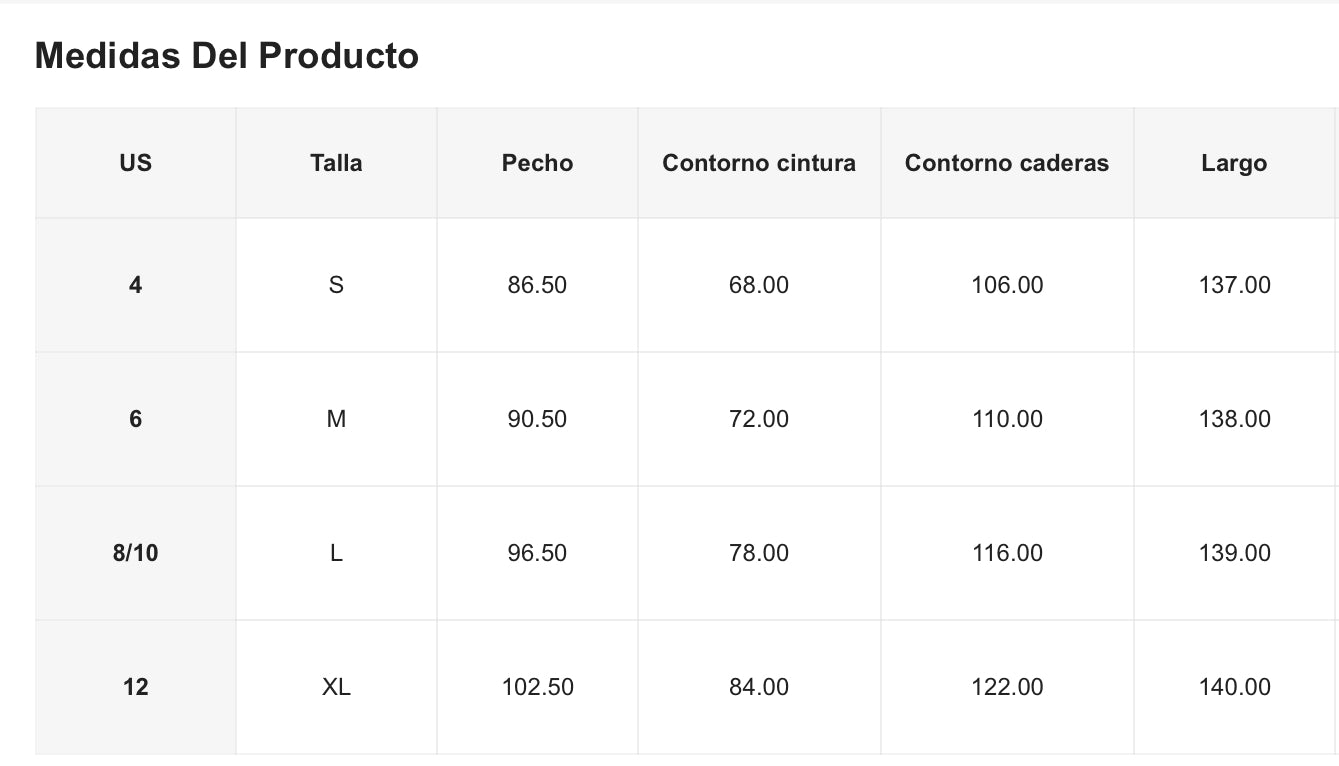Image resolution: width=1339 pixels, height=766 pixels.
Task: Click the 72.00 waist measurement
Action: 759,419
